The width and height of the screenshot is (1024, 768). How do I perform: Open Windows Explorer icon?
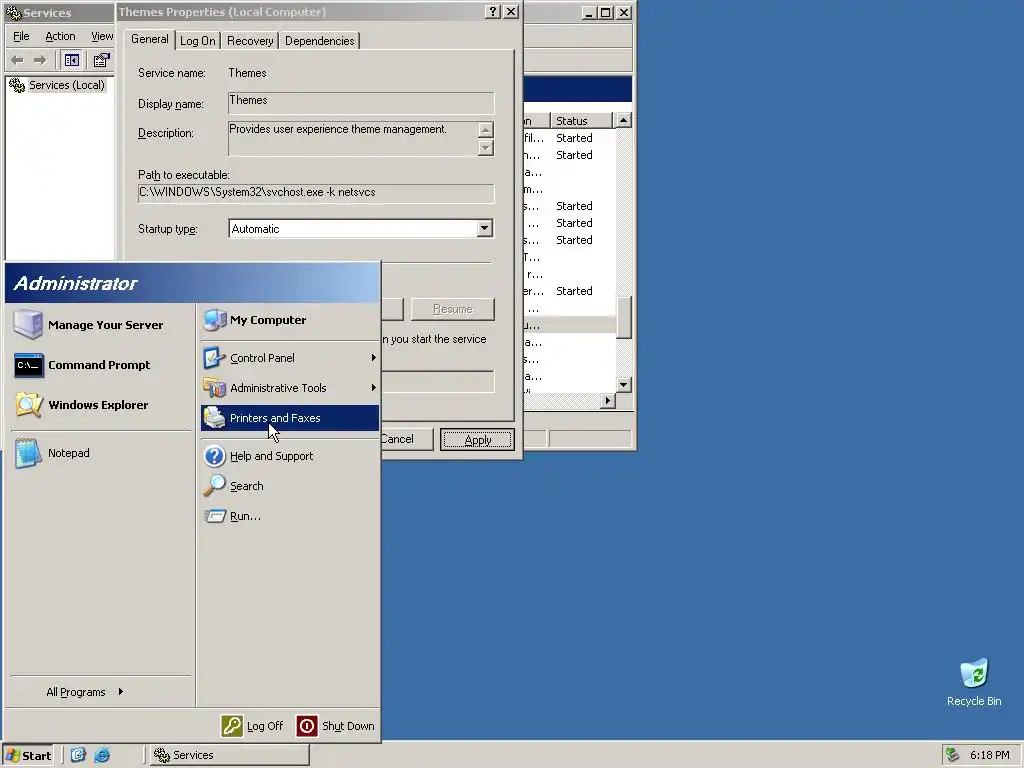[x=28, y=405]
